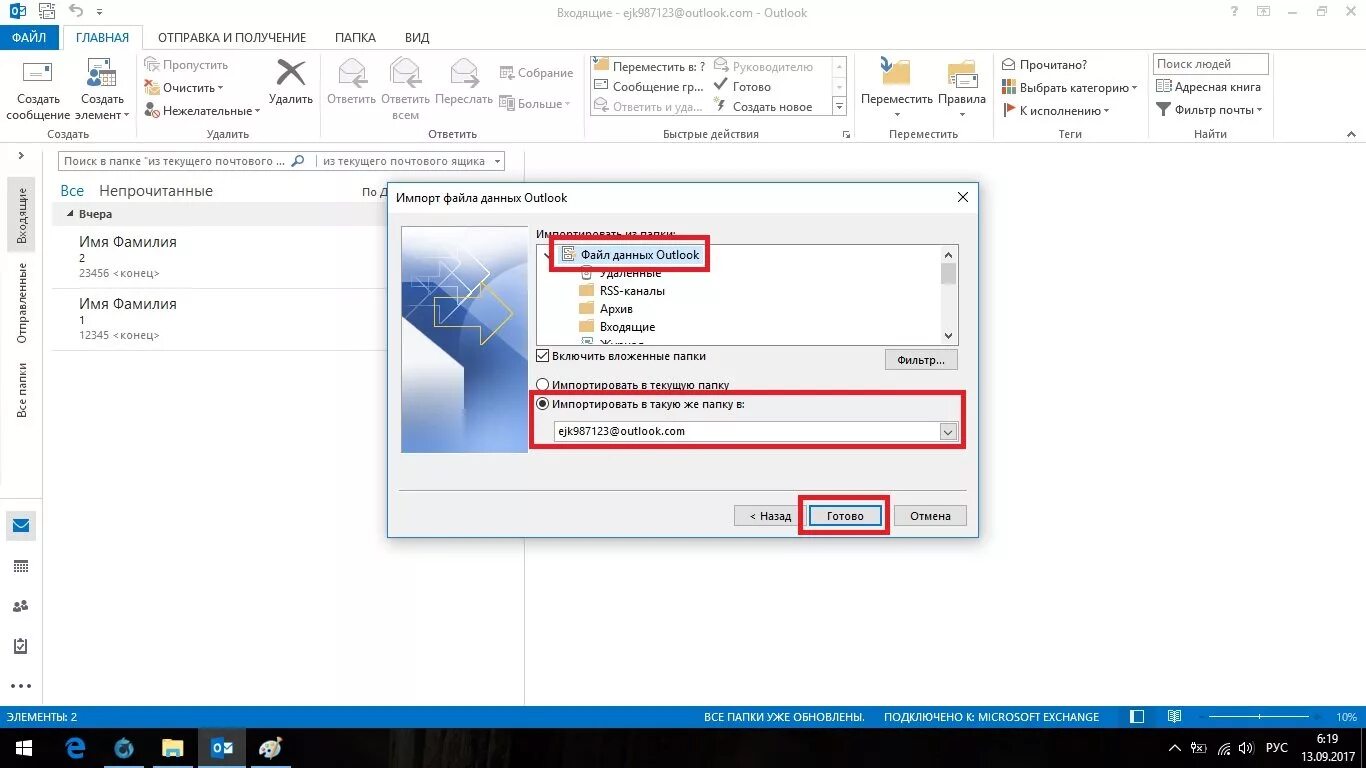
Task: Click the Удалить X icon in ribbon
Action: (x=291, y=73)
